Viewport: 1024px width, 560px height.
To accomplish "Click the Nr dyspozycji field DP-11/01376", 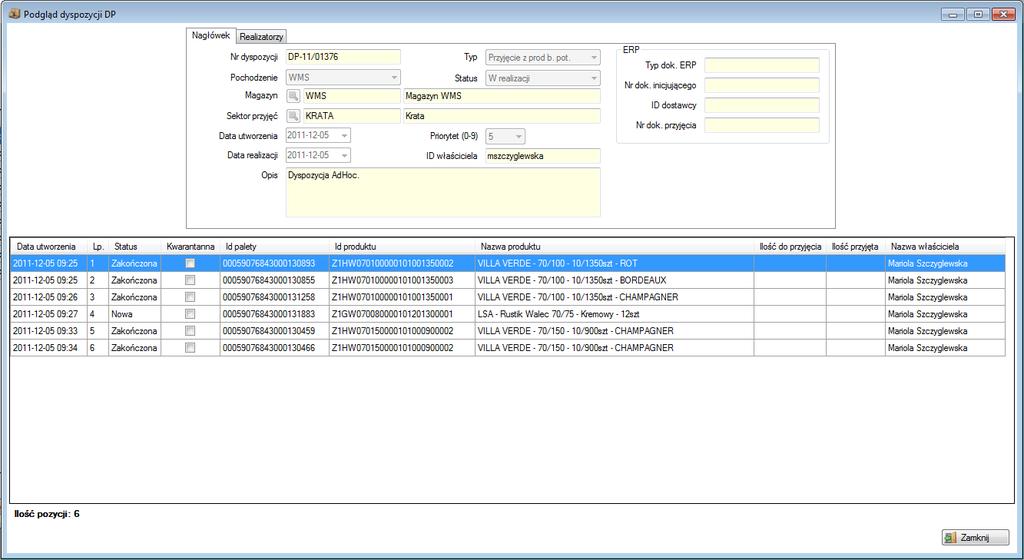I will (343, 57).
